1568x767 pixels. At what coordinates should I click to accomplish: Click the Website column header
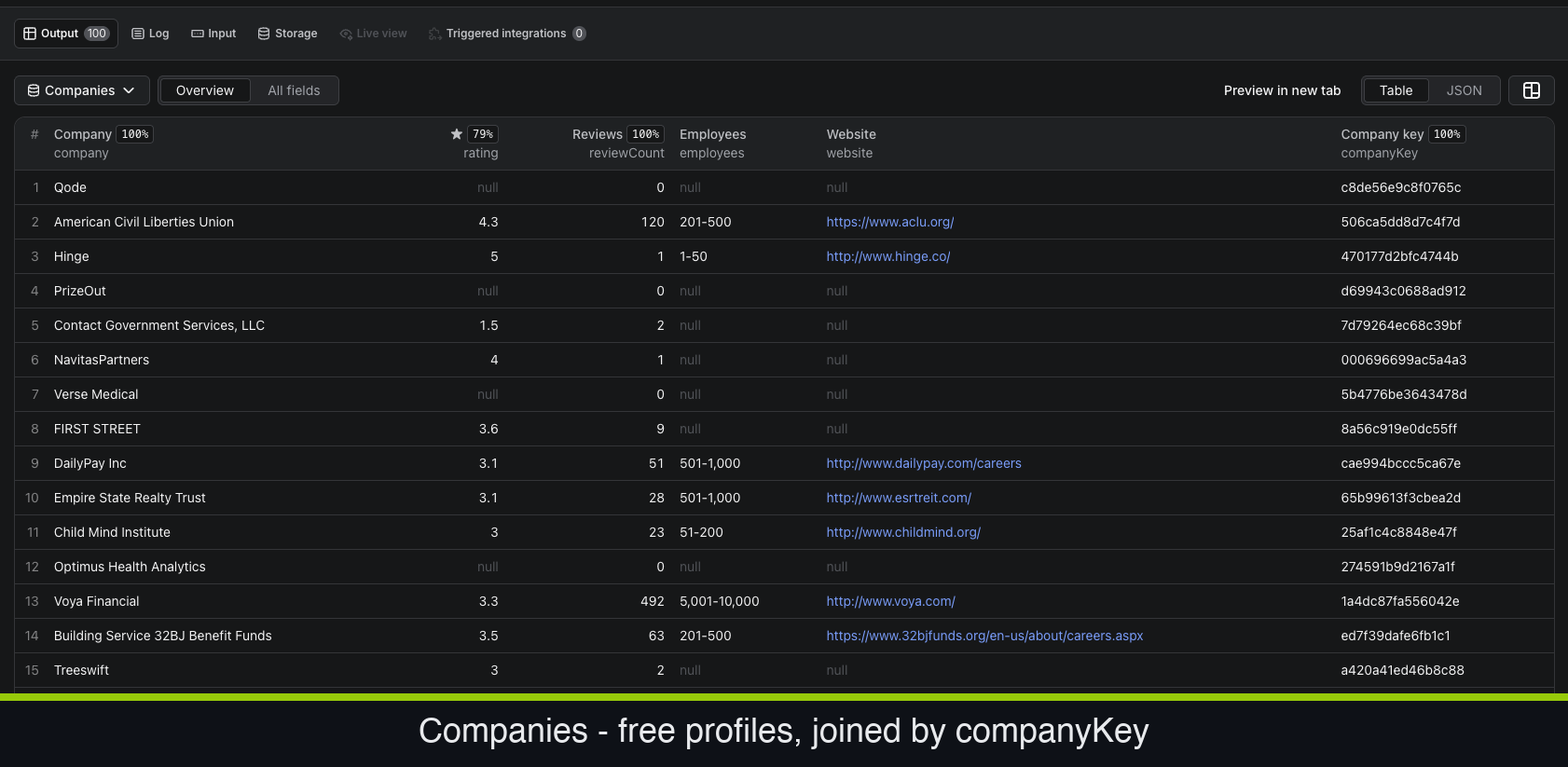point(851,134)
